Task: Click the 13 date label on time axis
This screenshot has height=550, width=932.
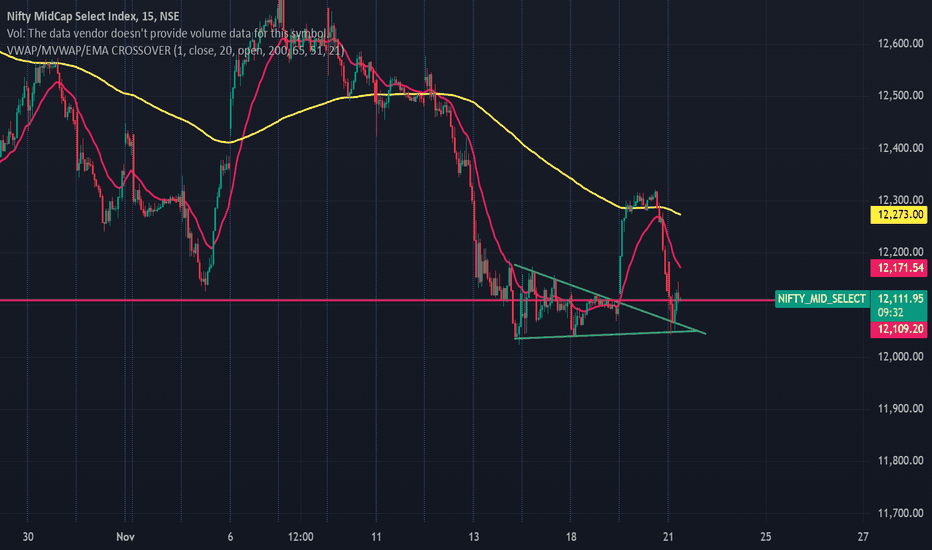Action: pyautogui.click(x=474, y=537)
